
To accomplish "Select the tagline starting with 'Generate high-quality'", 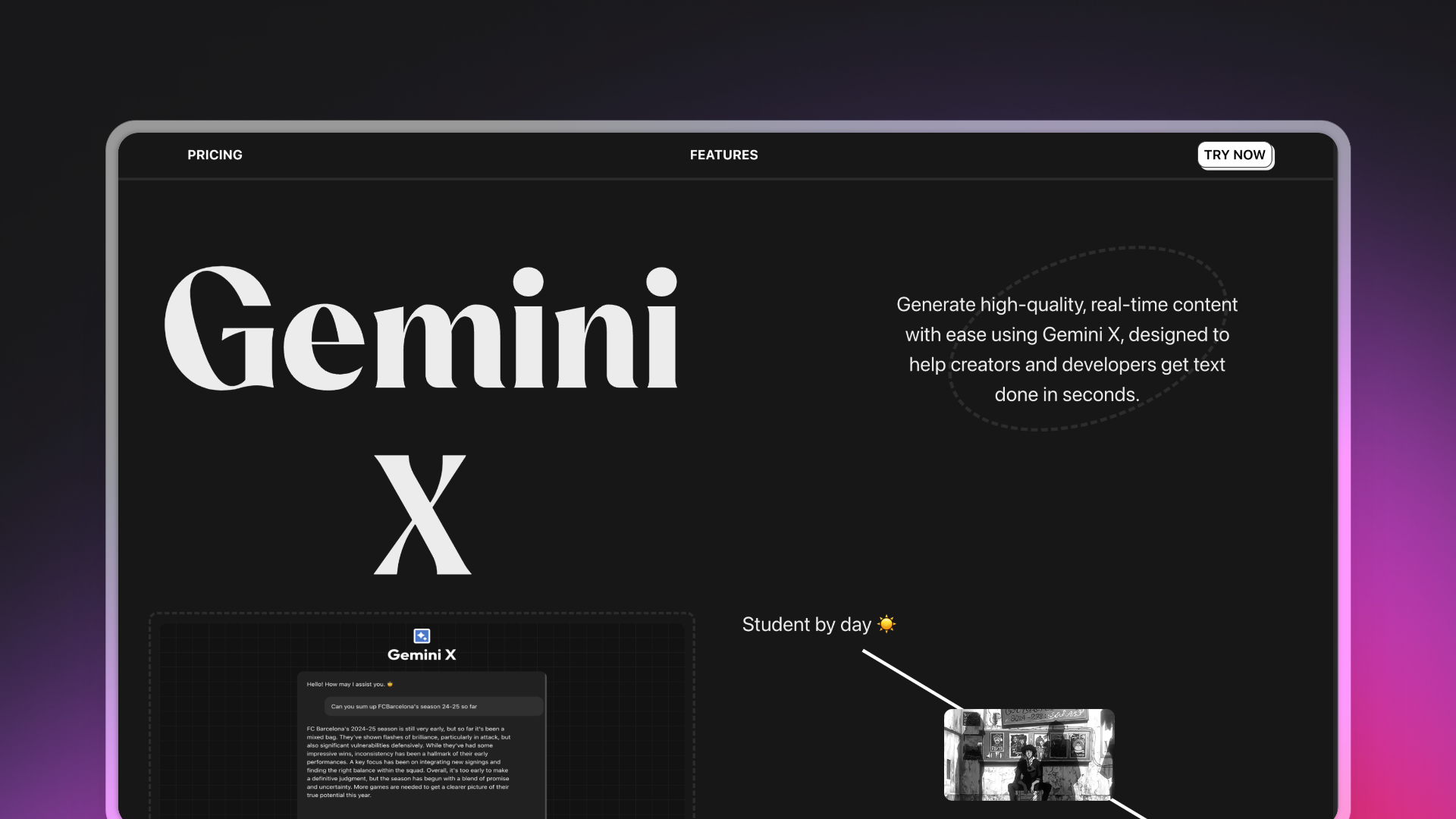I will point(1066,349).
